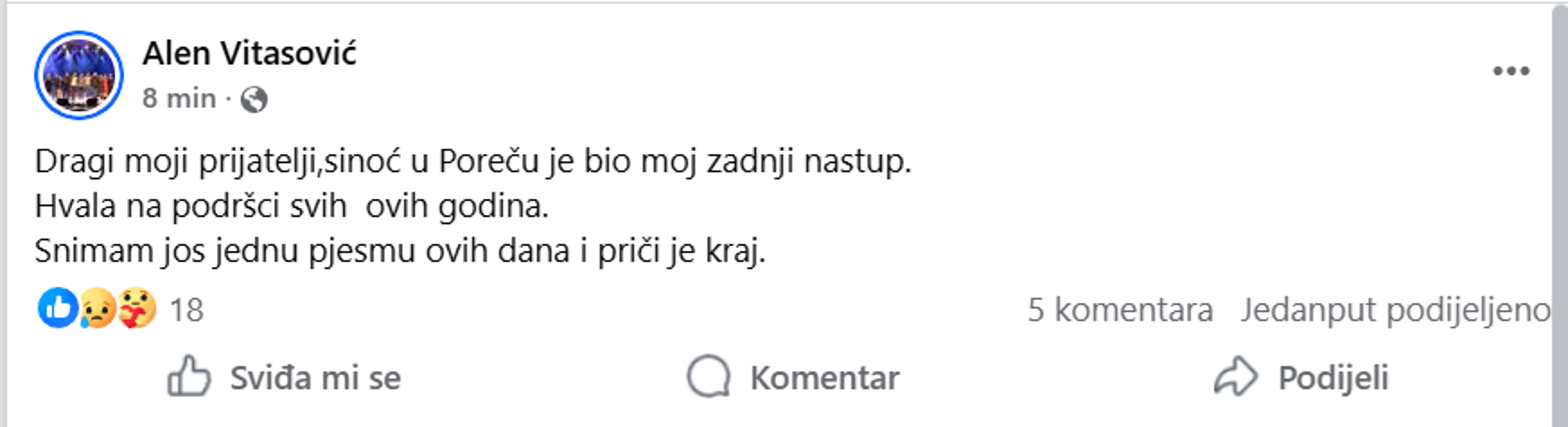This screenshot has width=1568, height=427.
Task: Click the line starting with Snimam jos
Action: click(x=399, y=251)
